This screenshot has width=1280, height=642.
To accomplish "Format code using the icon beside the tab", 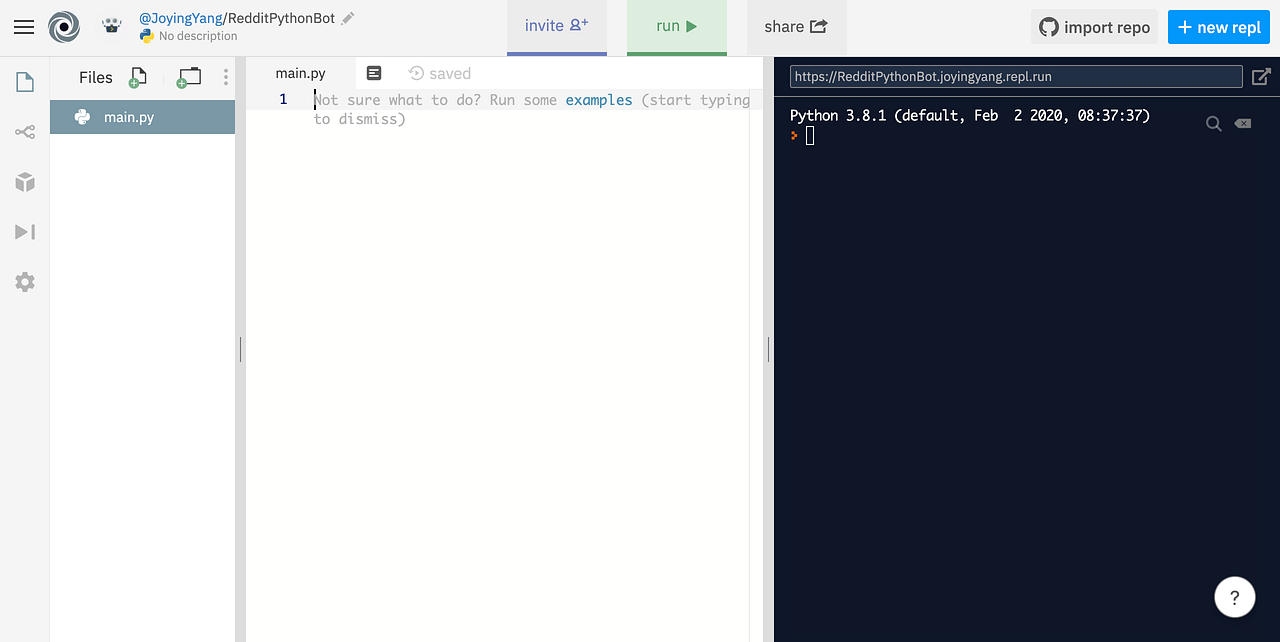I will coord(374,72).
